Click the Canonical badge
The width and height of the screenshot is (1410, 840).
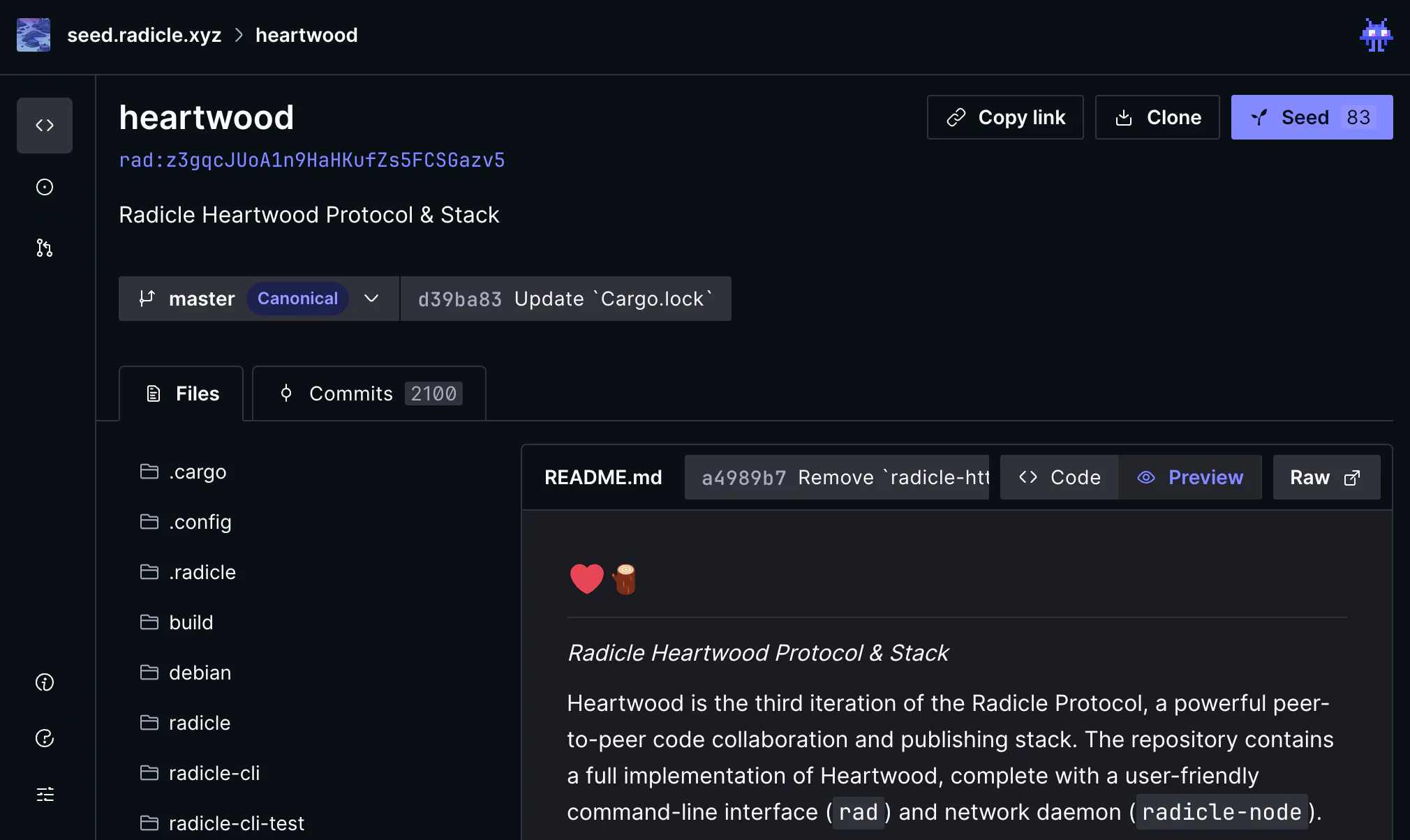pos(297,299)
